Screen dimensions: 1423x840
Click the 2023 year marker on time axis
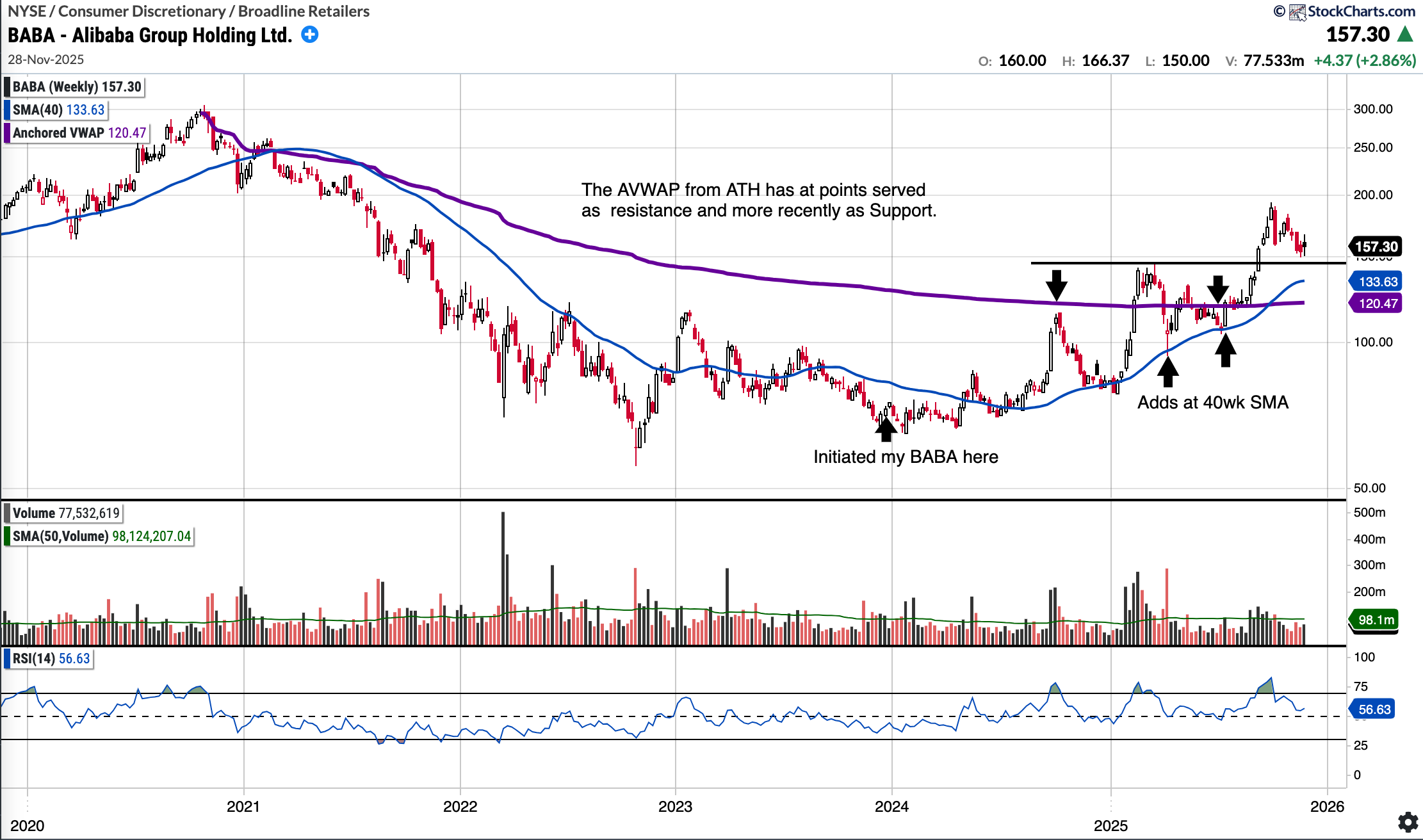675,806
